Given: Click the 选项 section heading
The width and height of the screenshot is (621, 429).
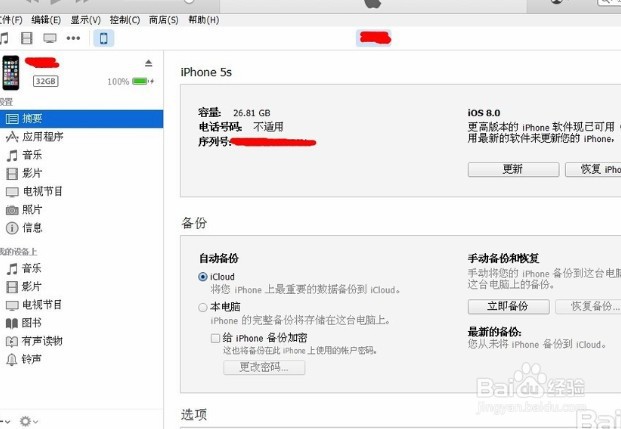Looking at the screenshot, I should point(194,415).
